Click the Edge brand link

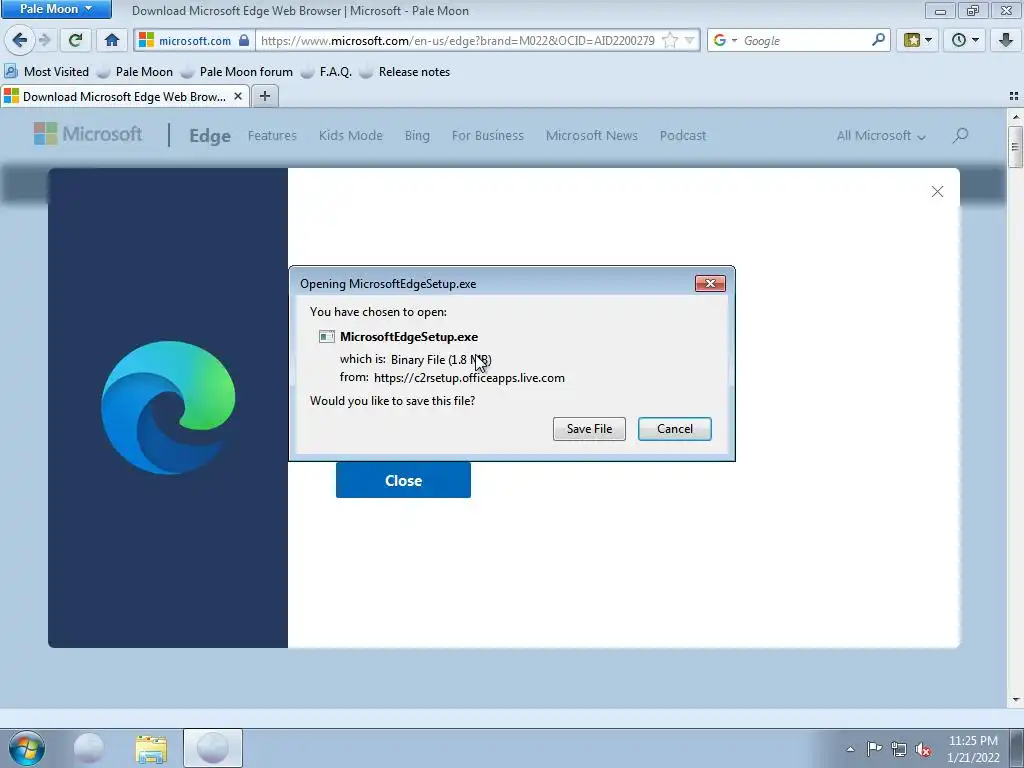pos(210,135)
